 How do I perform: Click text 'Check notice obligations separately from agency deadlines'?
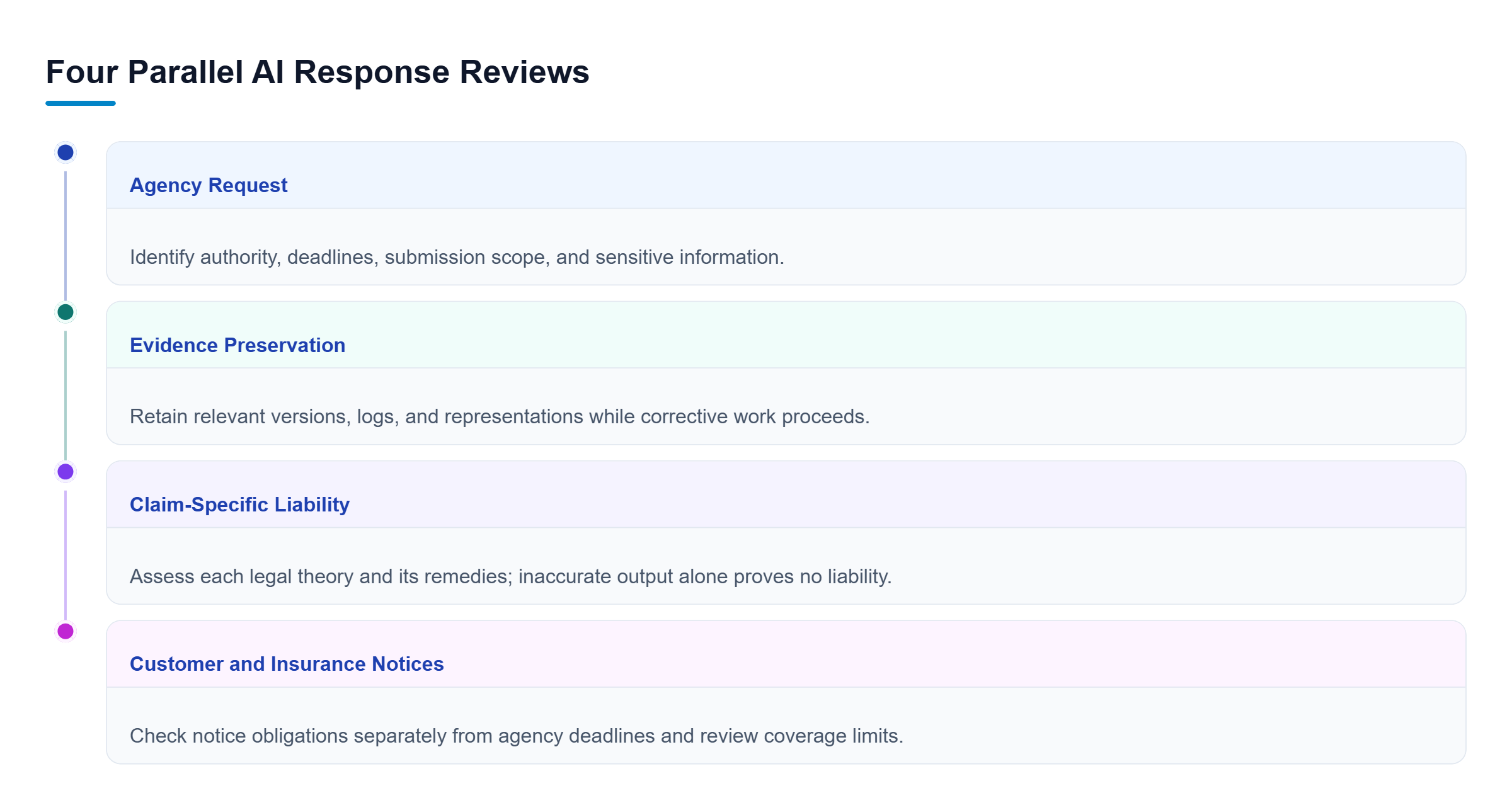point(392,736)
